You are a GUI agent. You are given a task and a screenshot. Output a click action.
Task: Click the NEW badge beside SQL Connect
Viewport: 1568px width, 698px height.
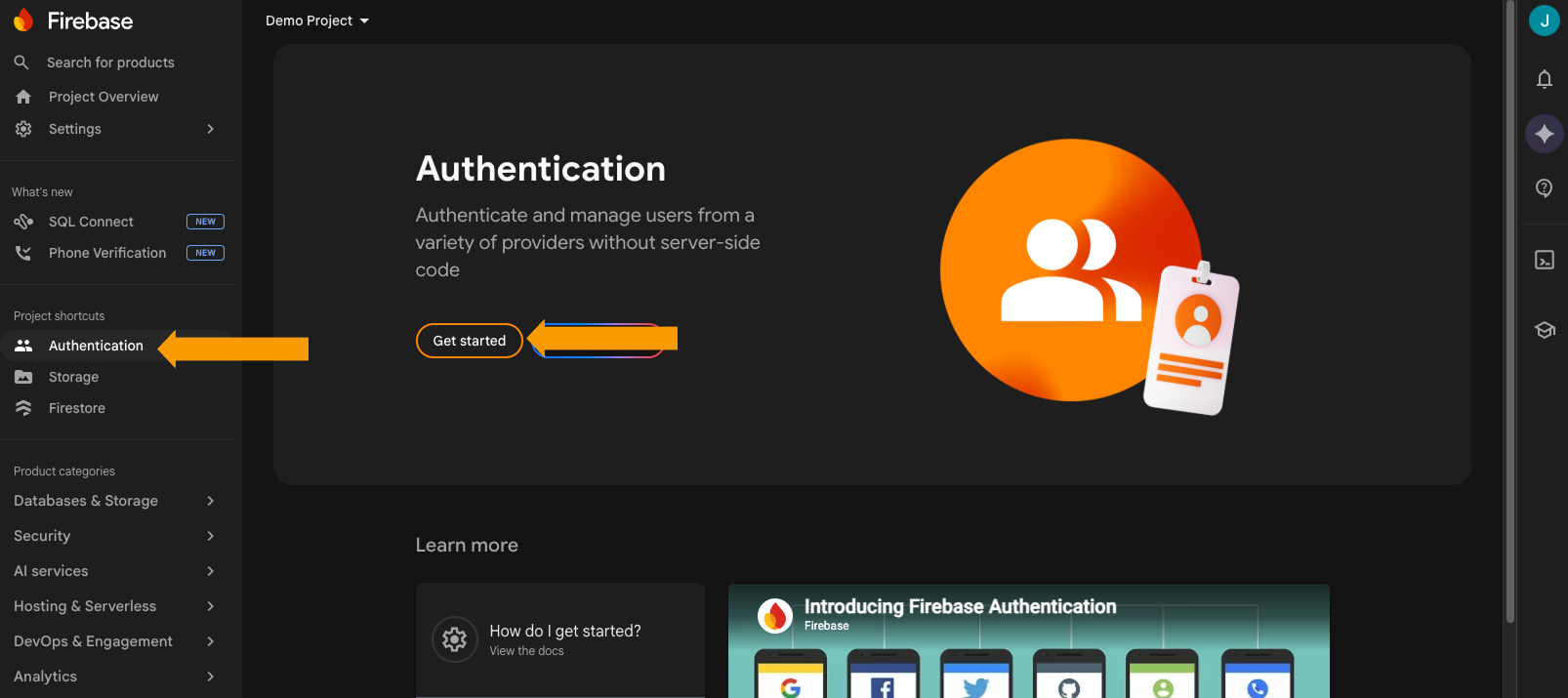[205, 222]
